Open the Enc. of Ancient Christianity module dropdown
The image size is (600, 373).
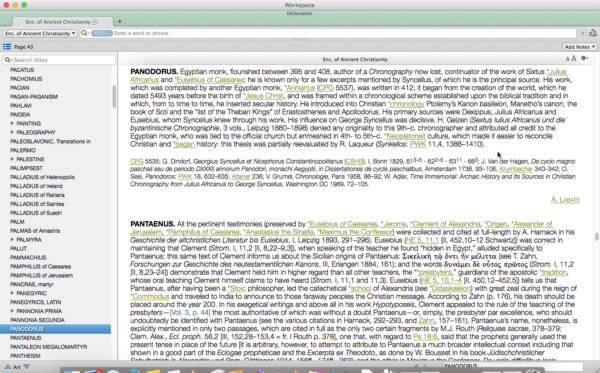(x=40, y=33)
